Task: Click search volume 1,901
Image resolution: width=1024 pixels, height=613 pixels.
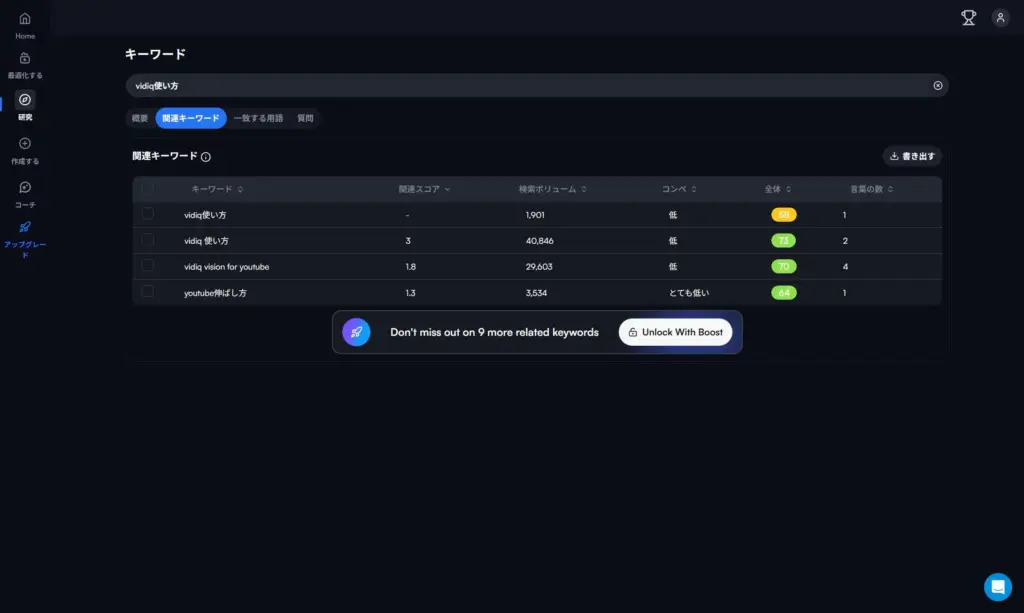Action: 535,215
